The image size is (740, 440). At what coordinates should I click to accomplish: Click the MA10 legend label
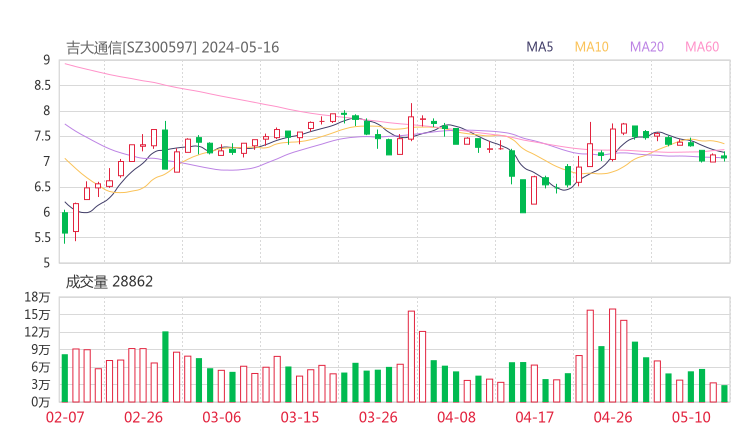point(591,47)
